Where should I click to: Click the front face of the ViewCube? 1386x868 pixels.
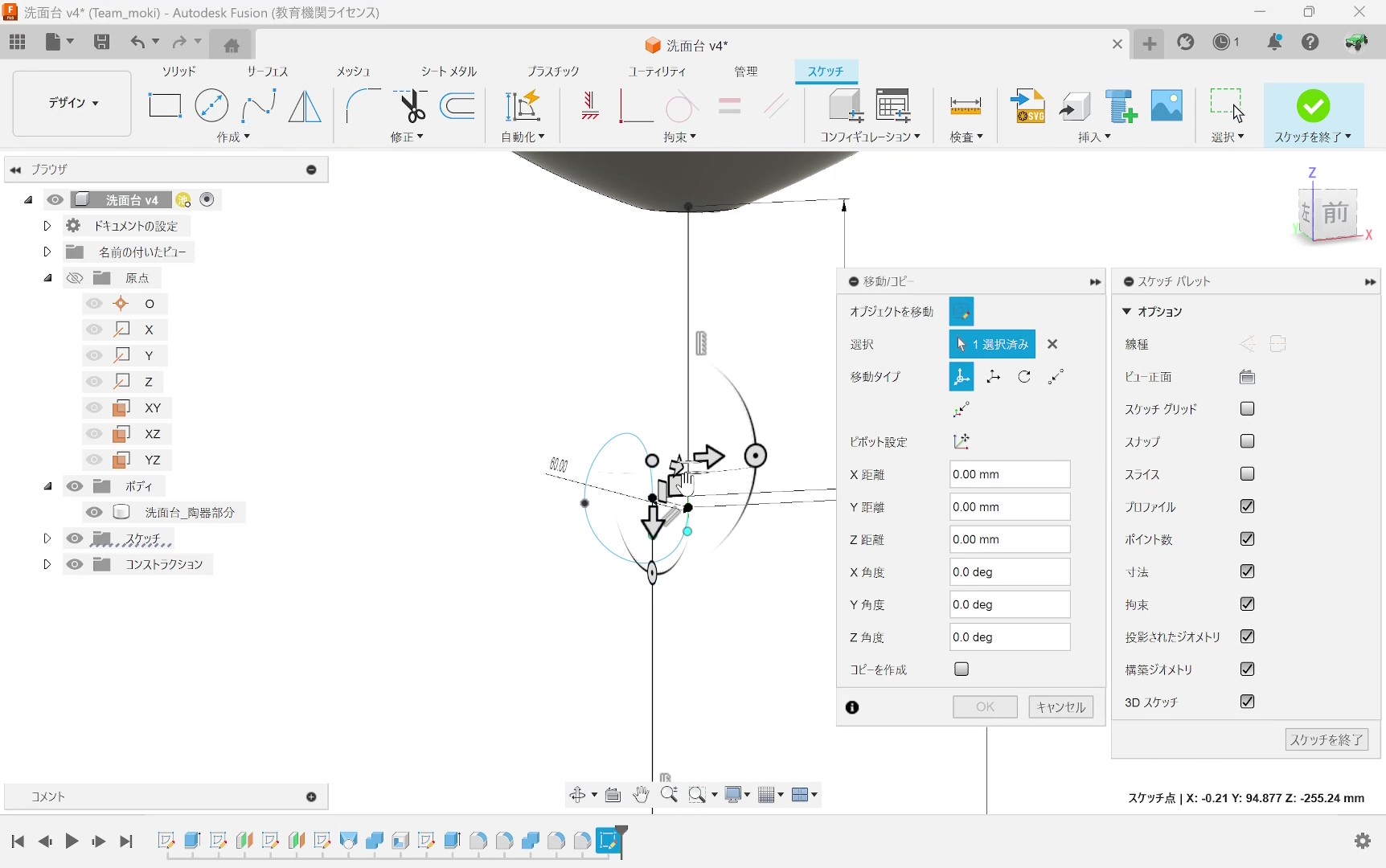(x=1335, y=214)
